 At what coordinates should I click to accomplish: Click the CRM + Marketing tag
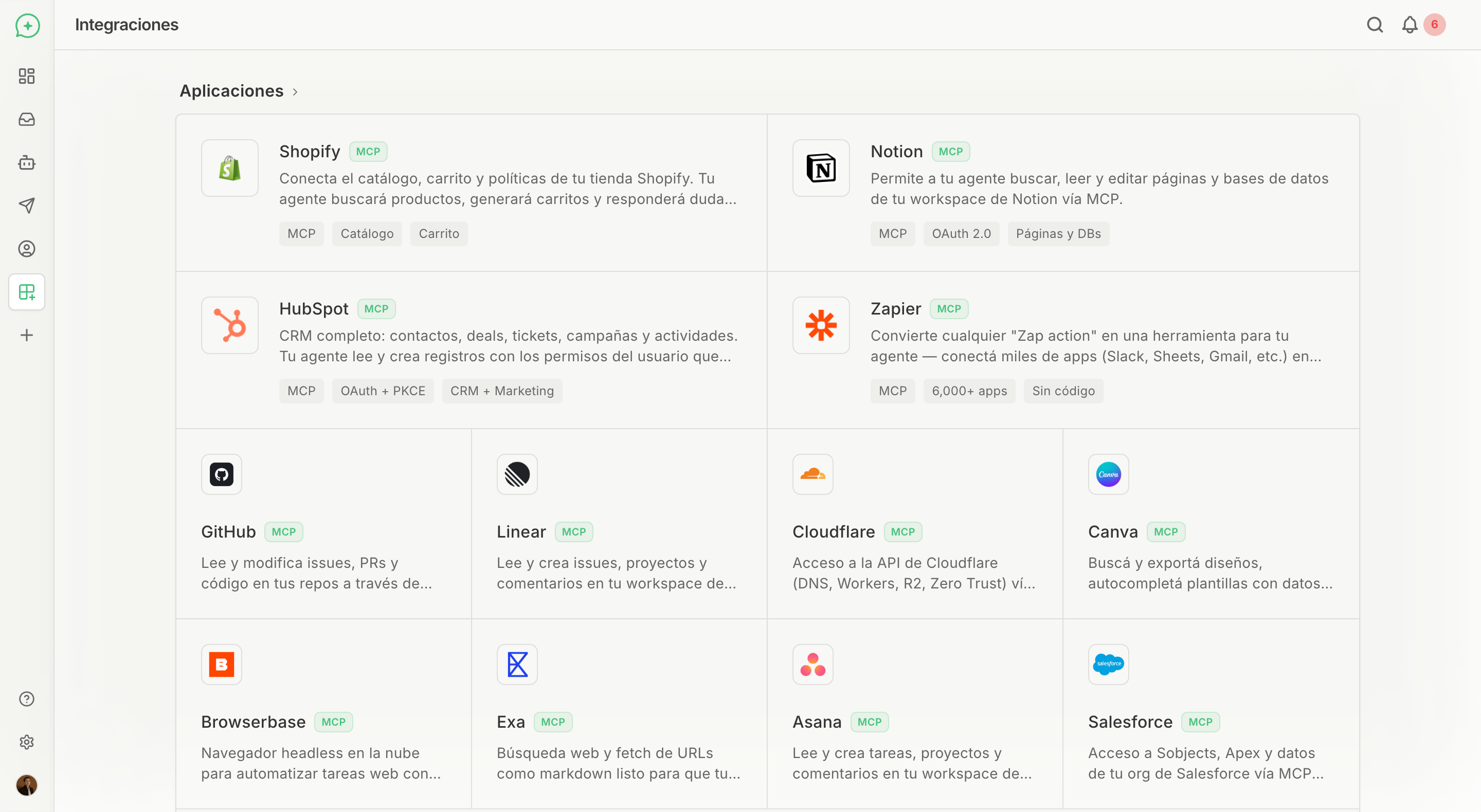point(502,391)
